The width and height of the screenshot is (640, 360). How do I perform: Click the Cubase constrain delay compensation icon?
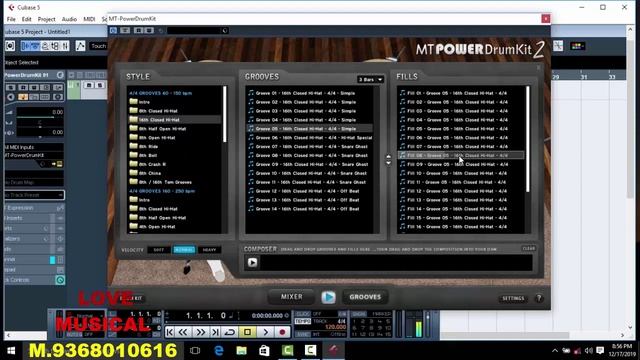10,46
